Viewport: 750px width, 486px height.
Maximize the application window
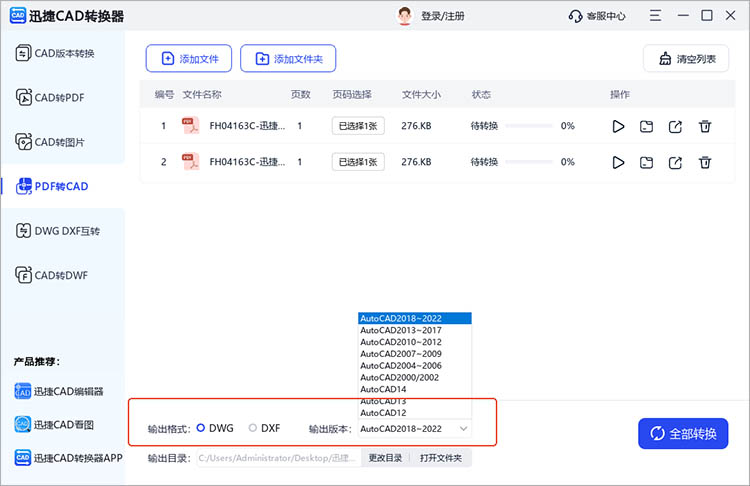[706, 15]
